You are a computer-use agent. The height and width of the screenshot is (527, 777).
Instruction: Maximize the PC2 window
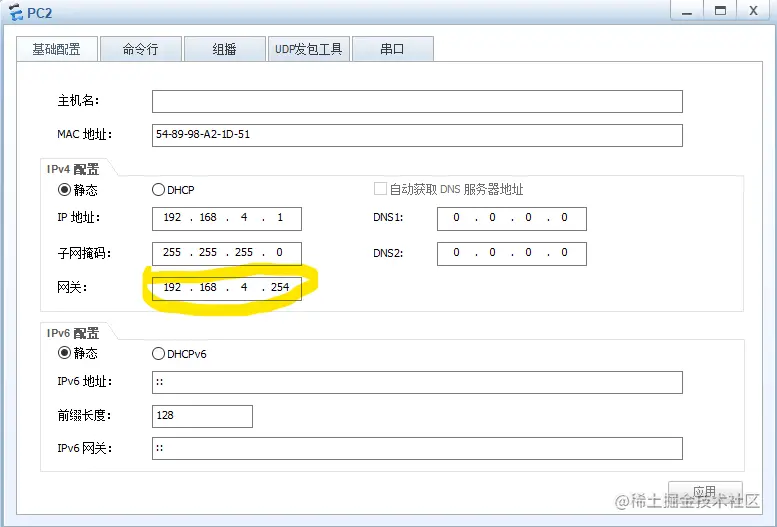click(x=720, y=10)
